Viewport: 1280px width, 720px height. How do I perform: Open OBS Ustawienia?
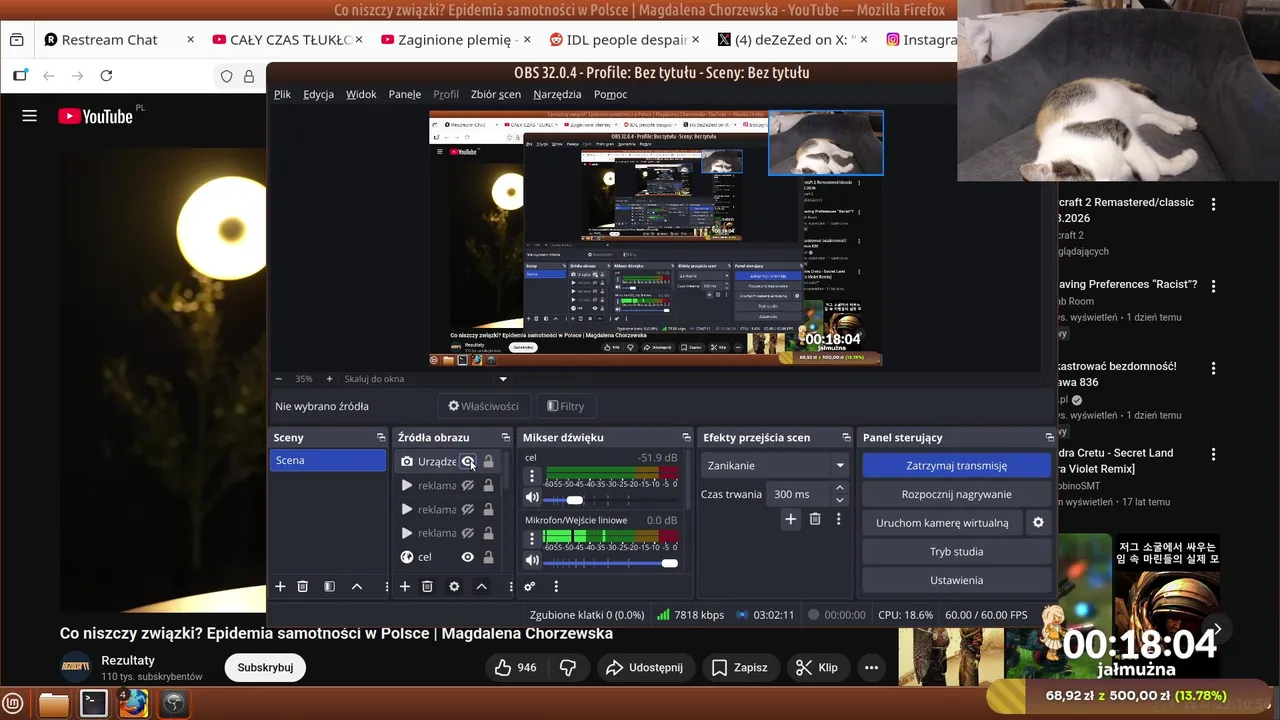[x=956, y=580]
